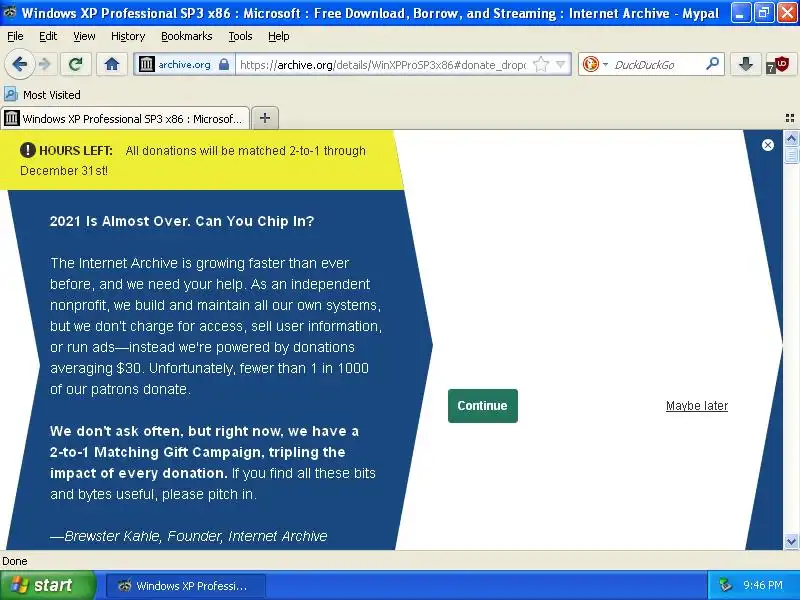The width and height of the screenshot is (800, 600).
Task: Go back using the back arrow
Action: (19, 64)
